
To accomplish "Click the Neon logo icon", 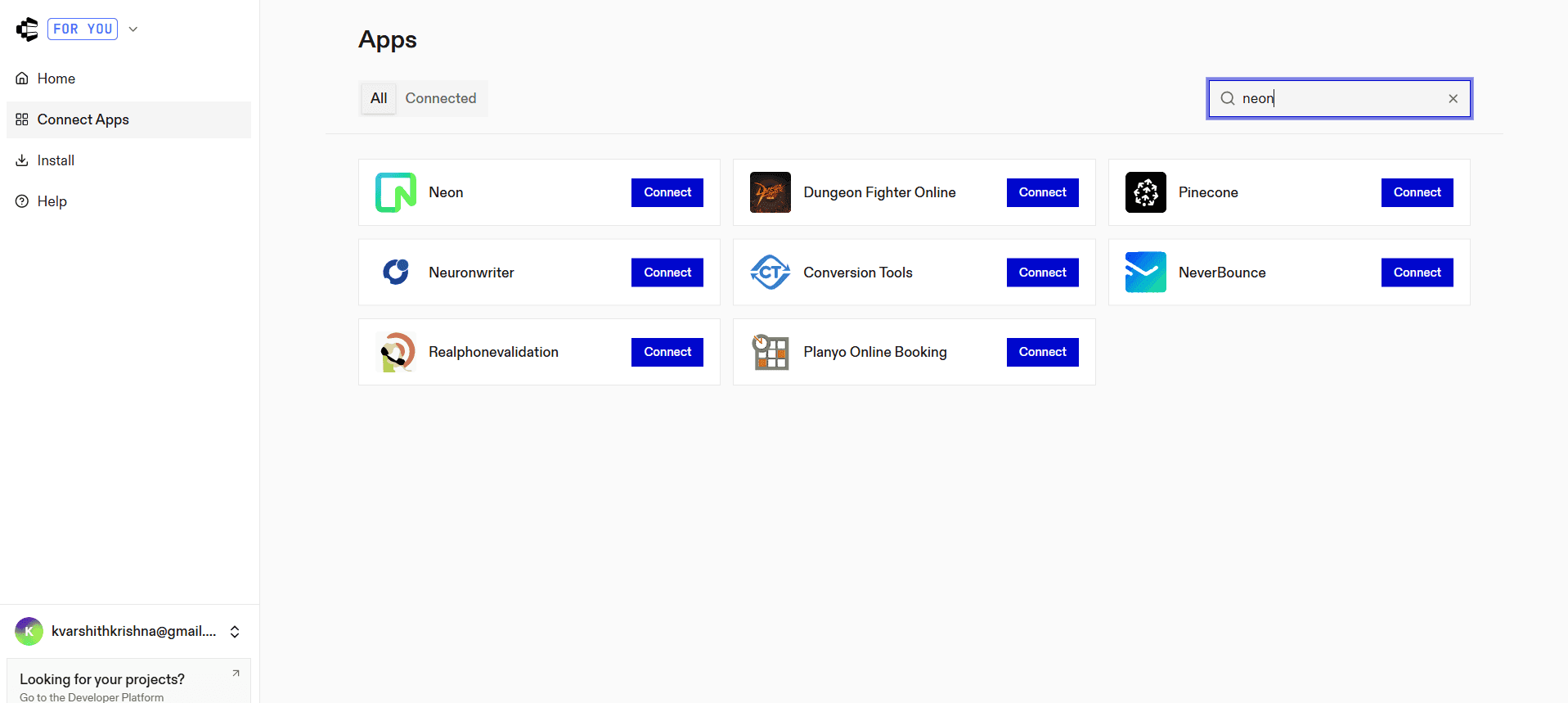I will [x=396, y=192].
